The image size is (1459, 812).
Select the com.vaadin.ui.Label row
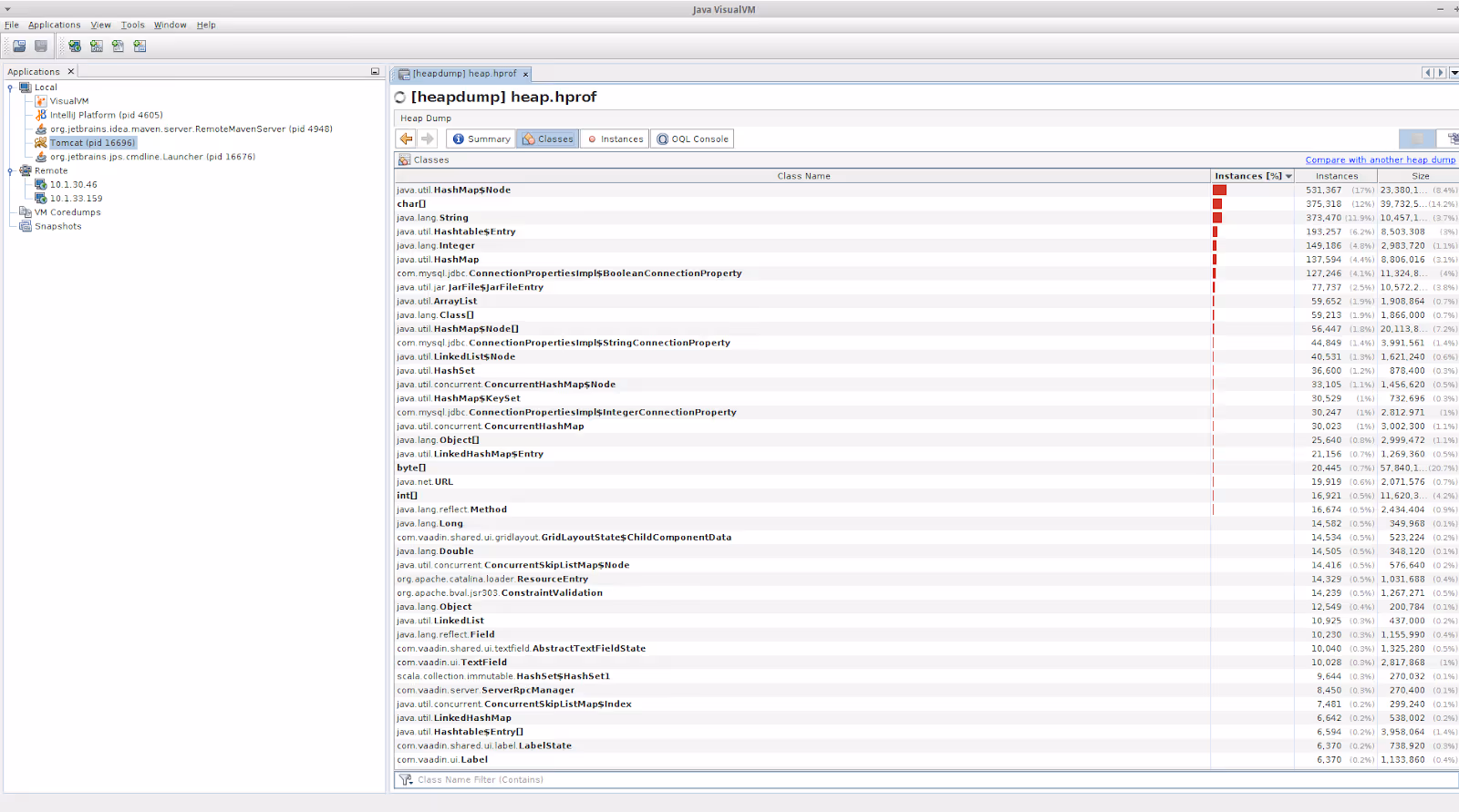pos(926,759)
